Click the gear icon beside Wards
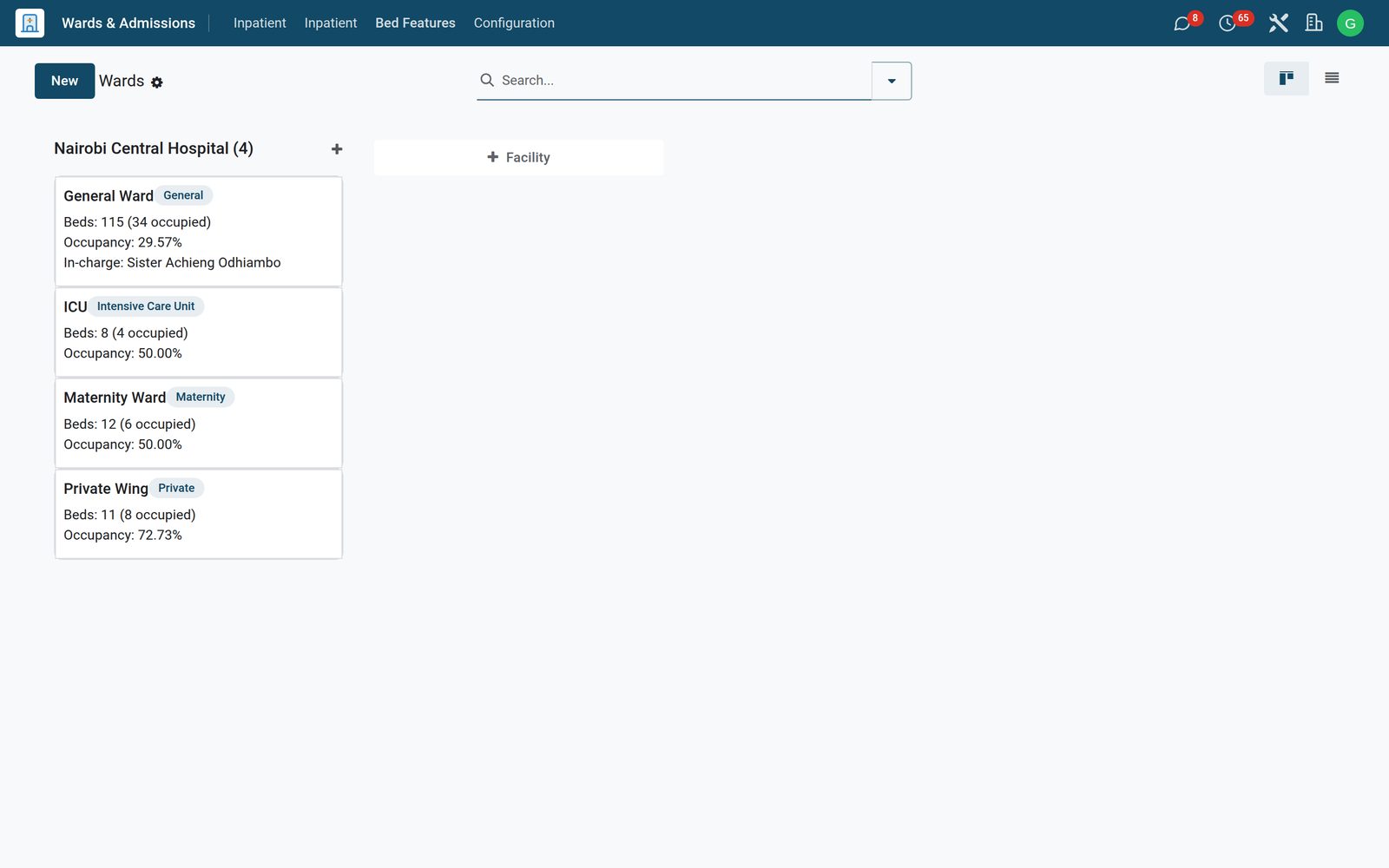The height and width of the screenshot is (868, 1389). pyautogui.click(x=157, y=82)
